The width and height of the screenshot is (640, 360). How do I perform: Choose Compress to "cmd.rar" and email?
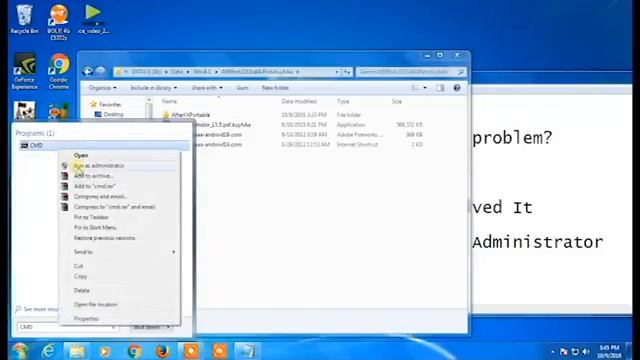pyautogui.click(x=115, y=207)
